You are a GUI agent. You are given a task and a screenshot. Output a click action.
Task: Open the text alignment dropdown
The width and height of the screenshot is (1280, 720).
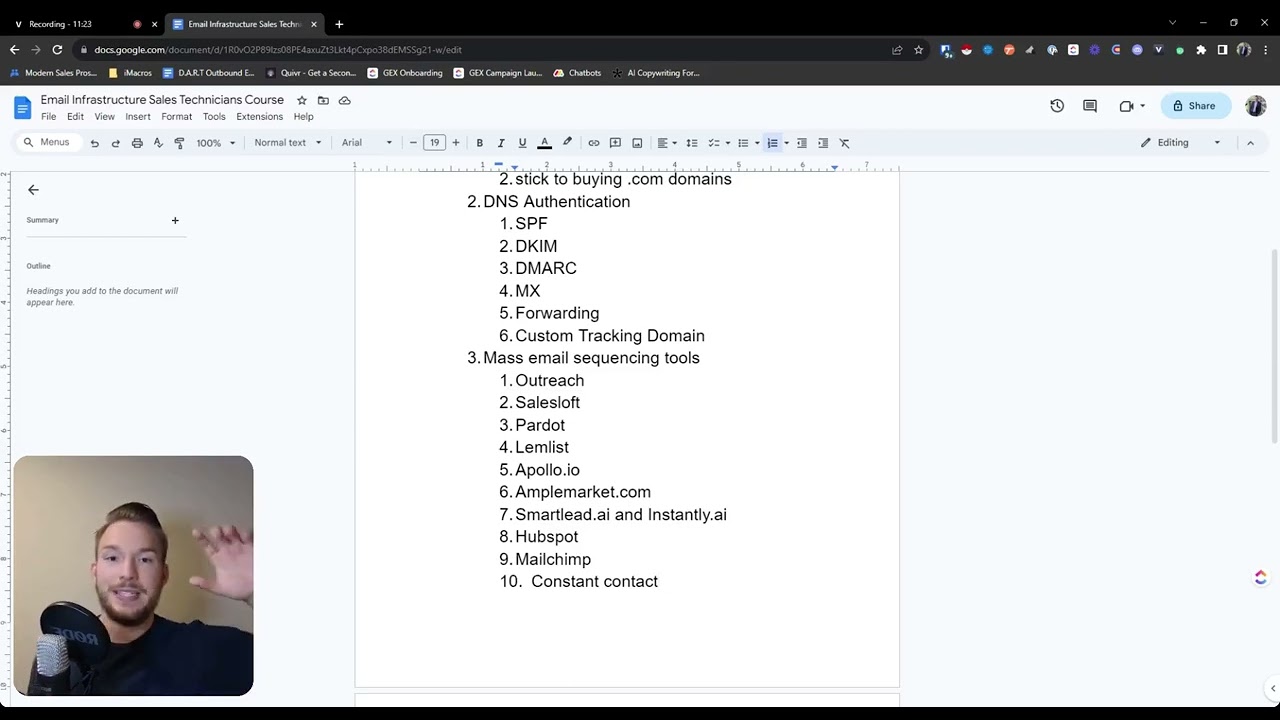click(x=667, y=143)
